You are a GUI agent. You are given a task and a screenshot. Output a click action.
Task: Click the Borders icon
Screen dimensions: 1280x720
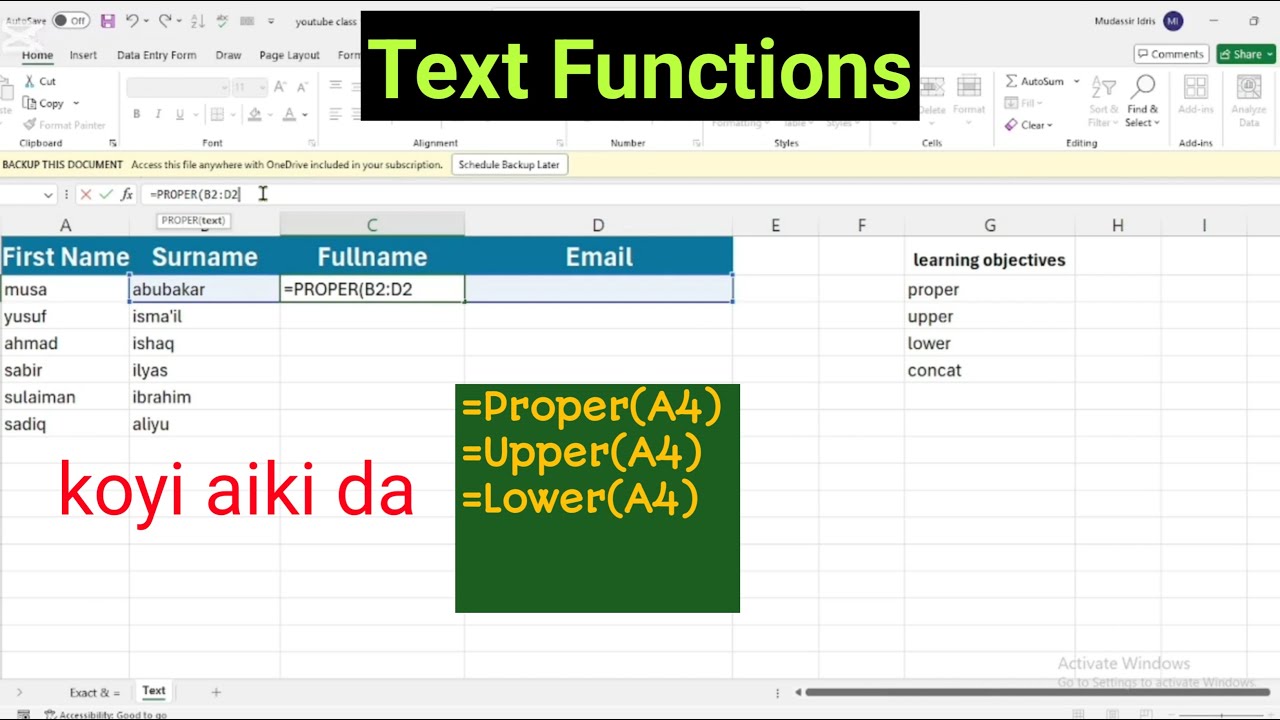(x=216, y=115)
